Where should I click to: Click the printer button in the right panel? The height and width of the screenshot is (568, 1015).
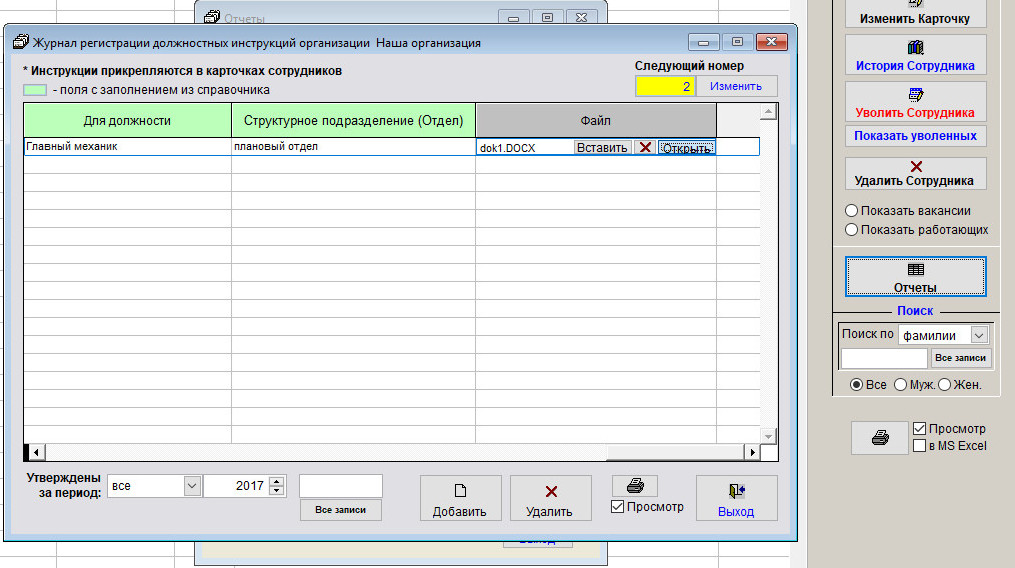[x=880, y=438]
